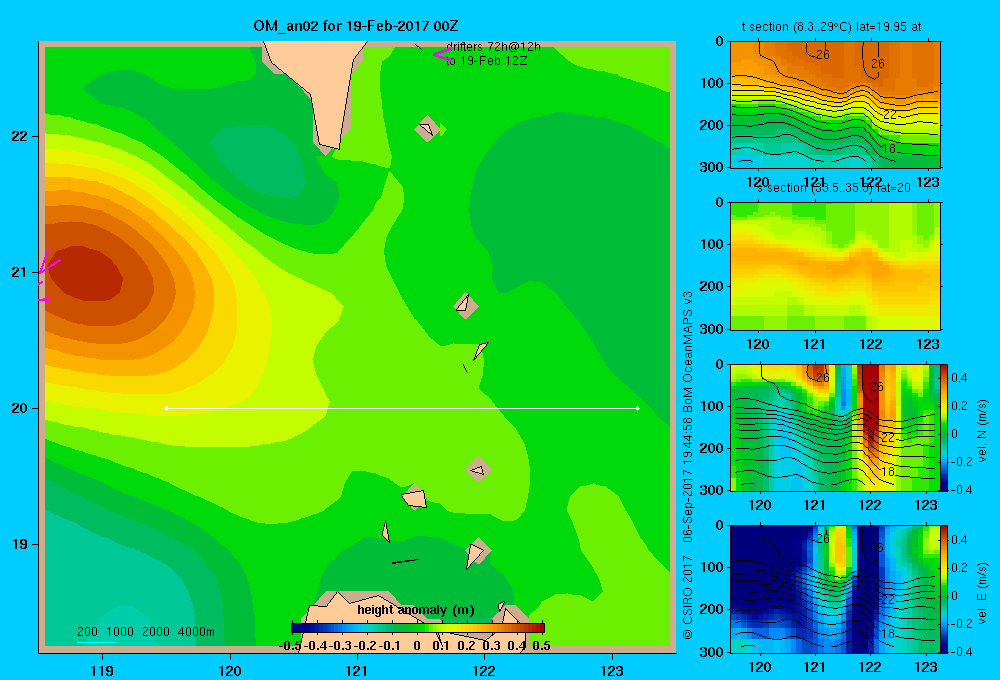Click the "drifters 72h@12h" legend text
This screenshot has height=680, width=1000.
click(x=493, y=47)
